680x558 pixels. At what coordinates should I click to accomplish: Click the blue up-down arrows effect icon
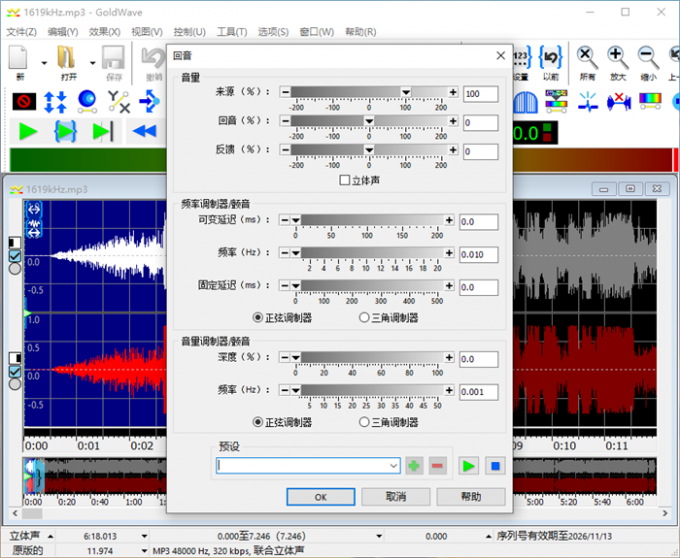56,102
